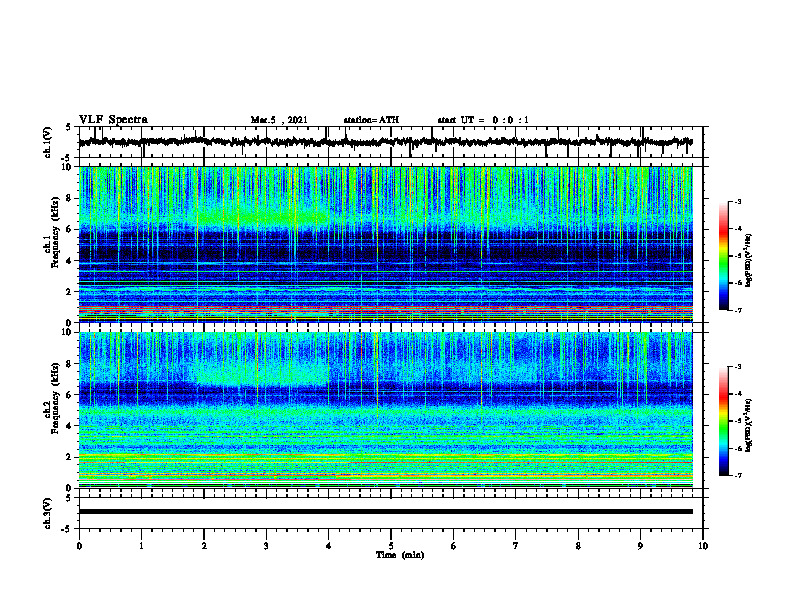Click tick label "0" on the Time axis
Viewport: 792px width, 612px height.
click(x=79, y=546)
